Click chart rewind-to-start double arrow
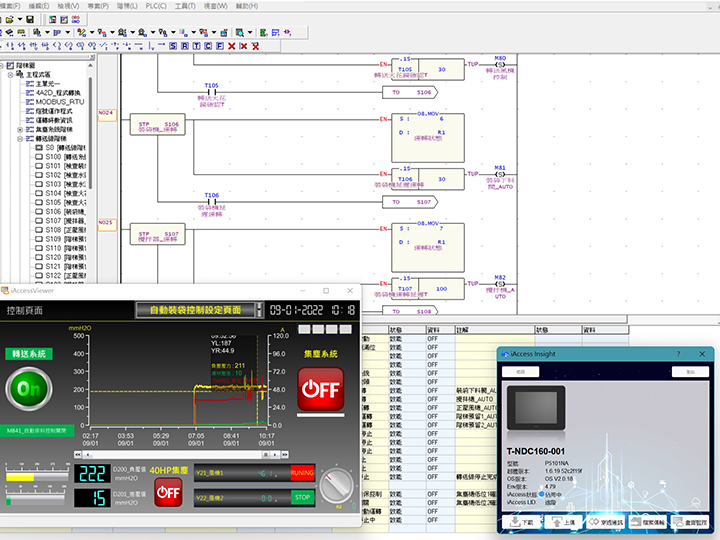 (x=78, y=455)
